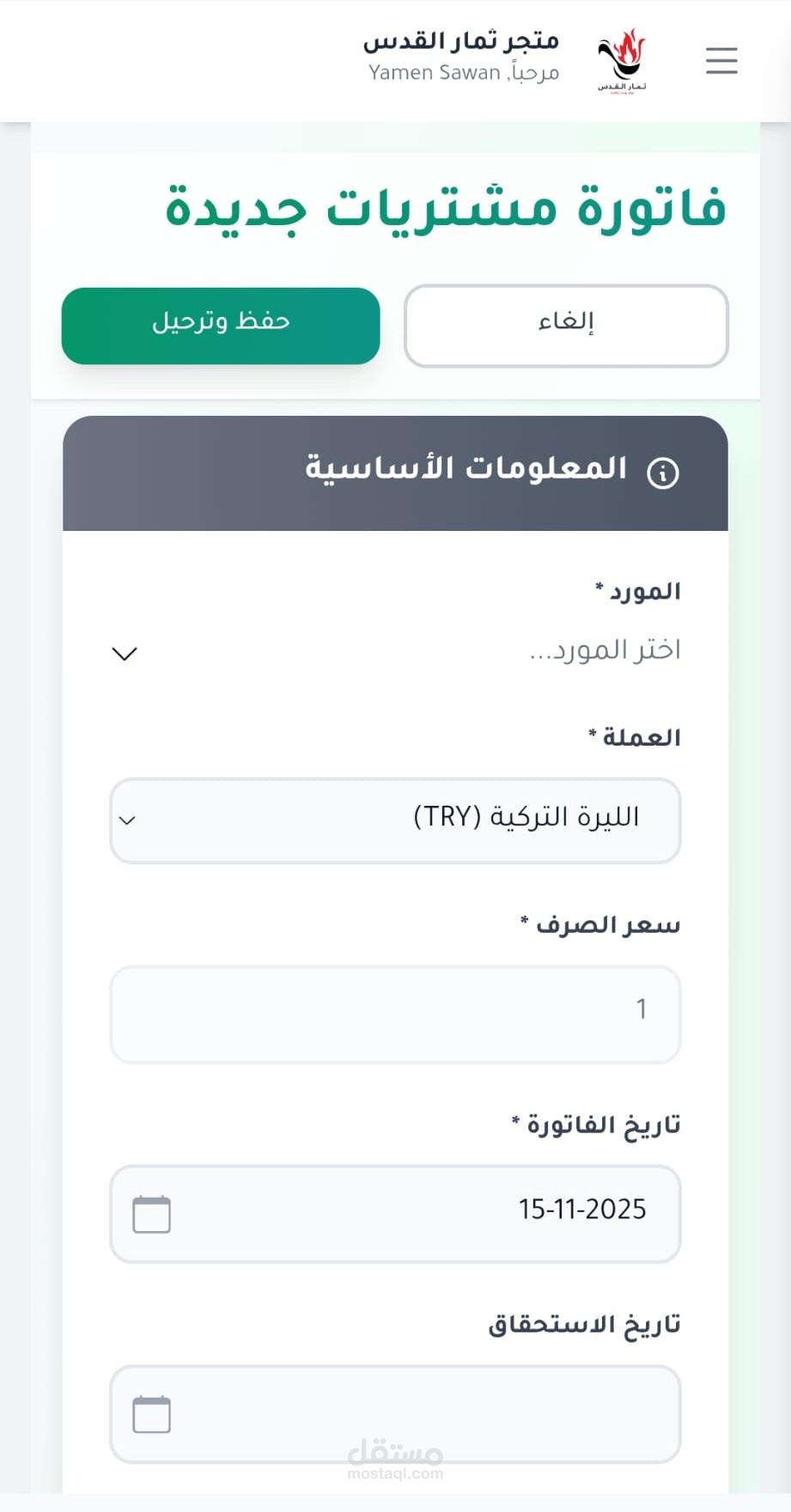Image resolution: width=791 pixels, height=1512 pixels.
Task: Click the متجر ثمار القدس store name
Action: click(461, 40)
